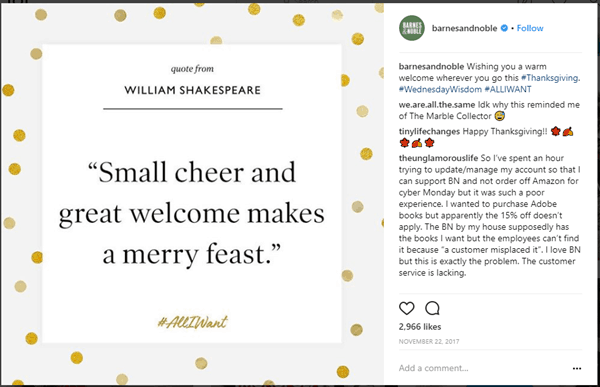
Task: Click the Shakespeare quote post image
Action: click(192, 194)
